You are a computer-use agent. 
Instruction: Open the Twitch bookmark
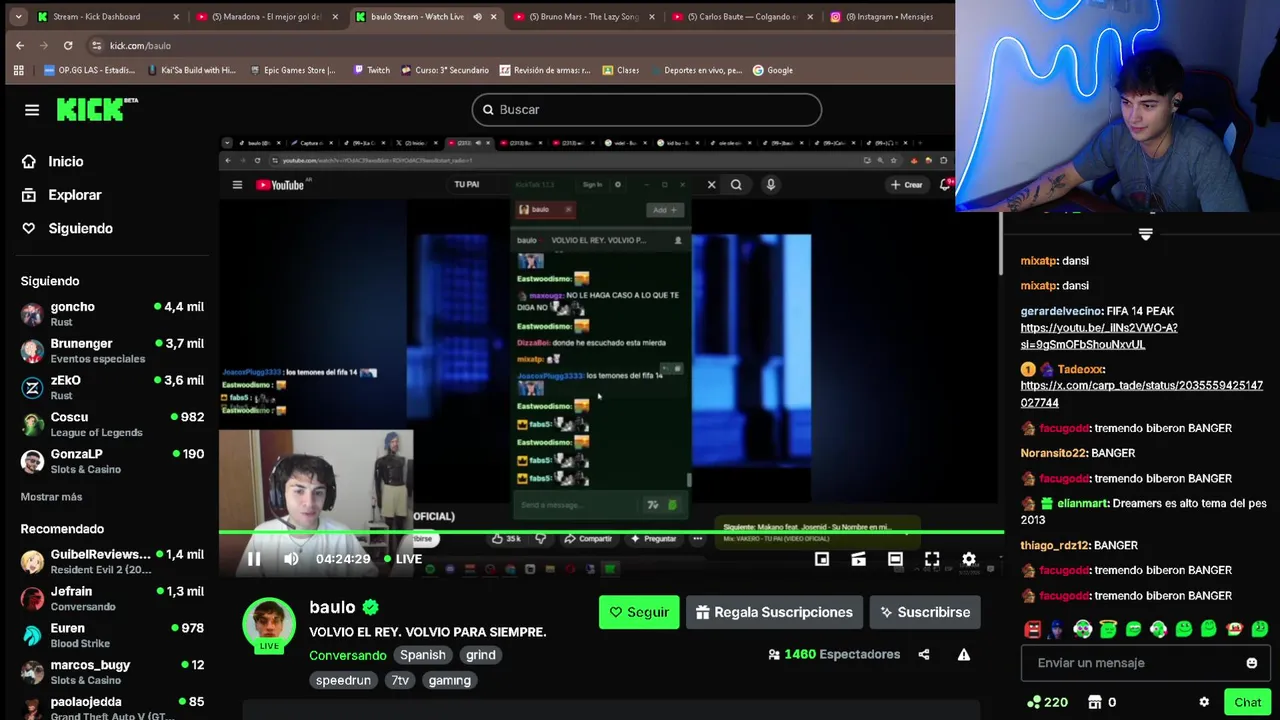click(371, 70)
